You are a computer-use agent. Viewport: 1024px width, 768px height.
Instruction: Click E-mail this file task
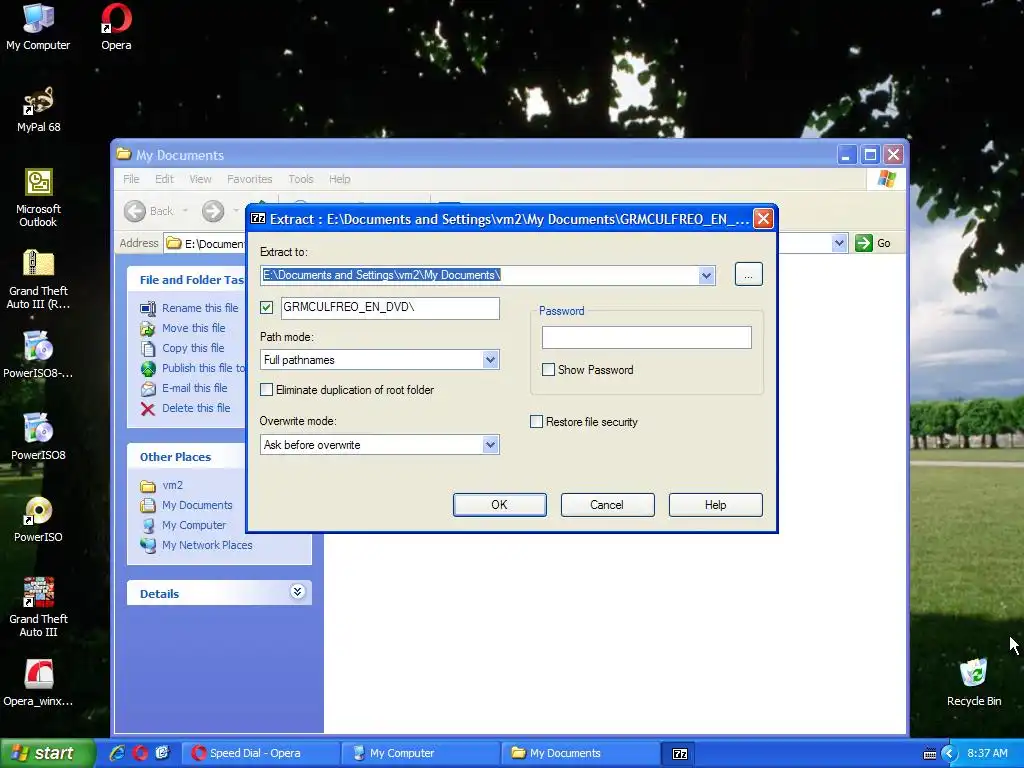click(194, 388)
